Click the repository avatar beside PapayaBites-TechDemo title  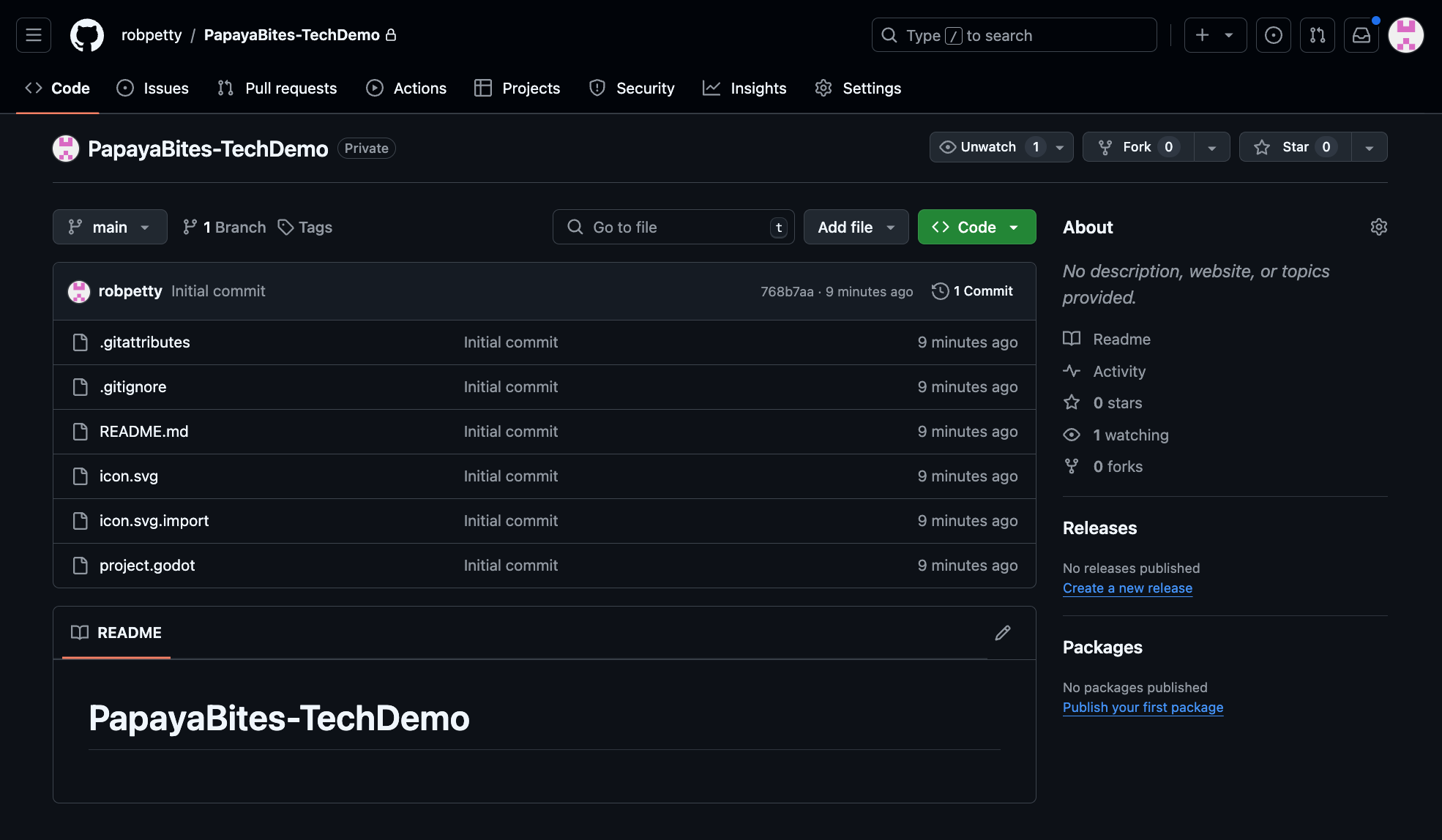click(66, 149)
